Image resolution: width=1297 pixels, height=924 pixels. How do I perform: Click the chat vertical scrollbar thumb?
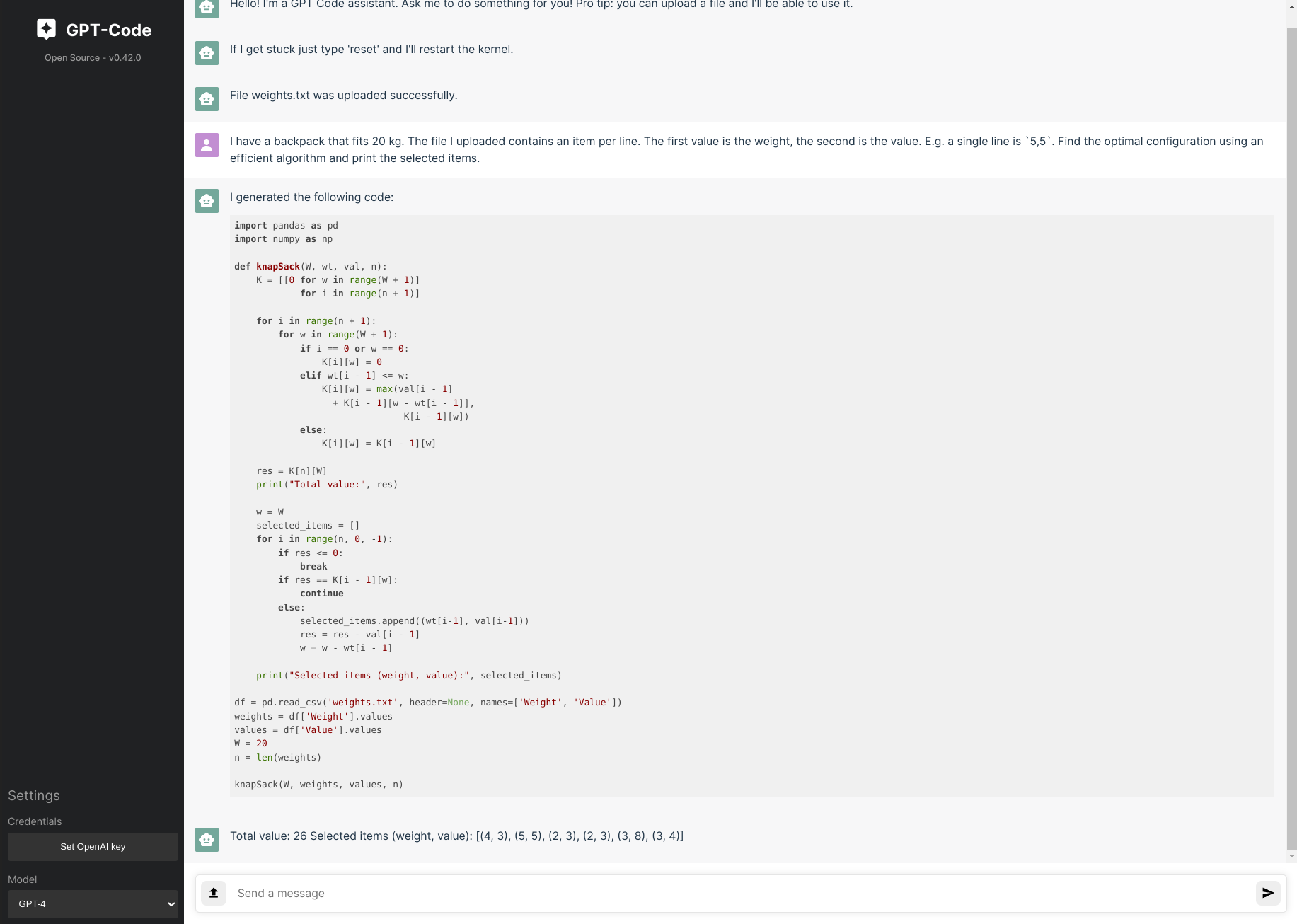[1291, 439]
